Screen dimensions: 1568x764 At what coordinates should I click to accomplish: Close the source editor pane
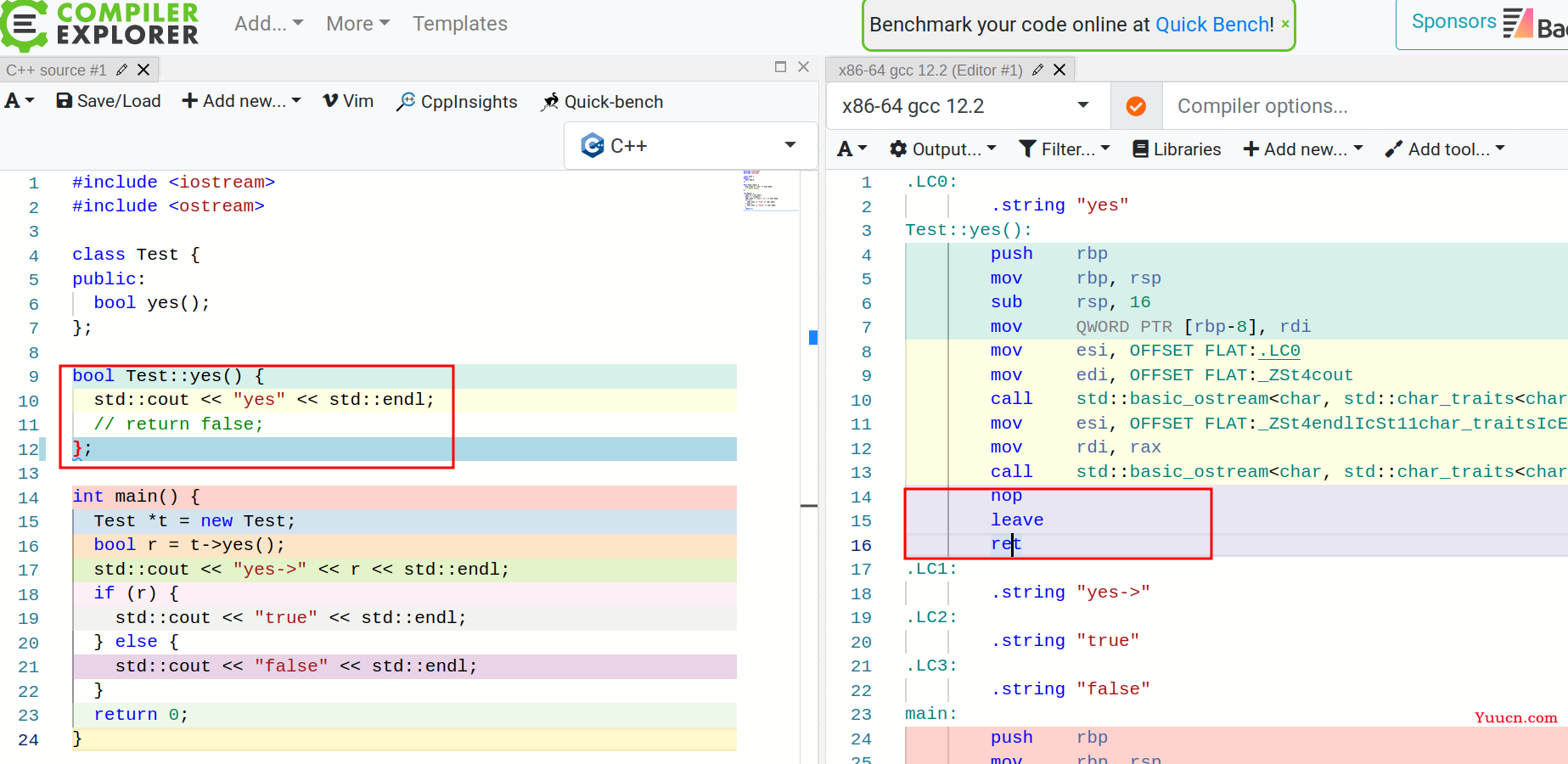(803, 67)
